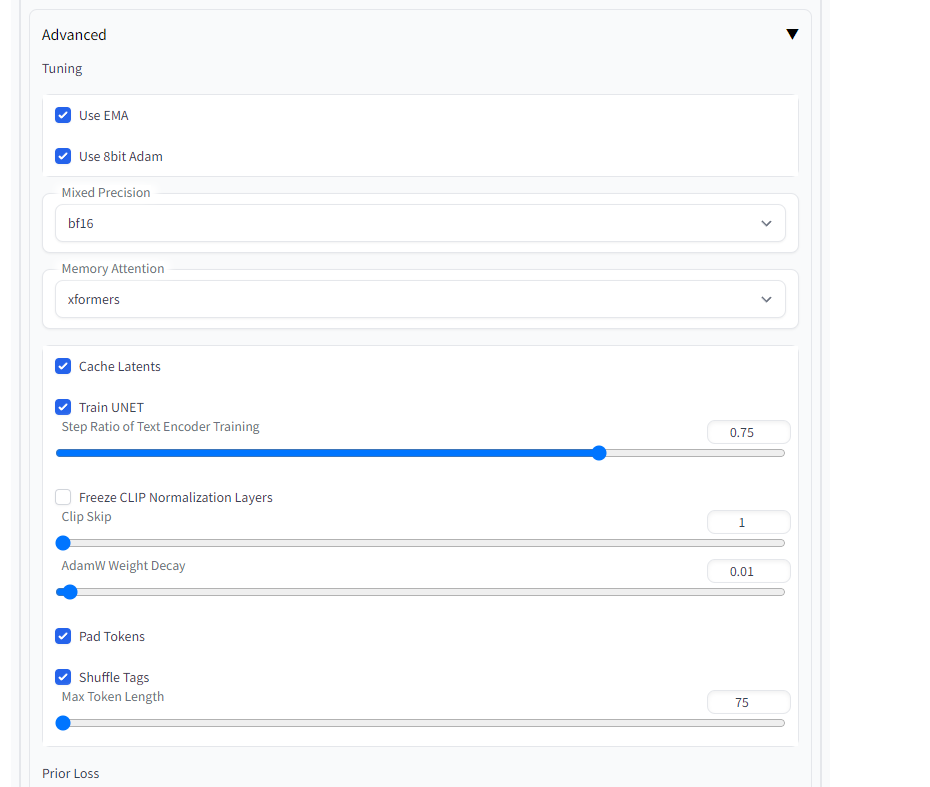930x787 pixels.
Task: Toggle the Use EMA checkbox
Action: [x=63, y=115]
